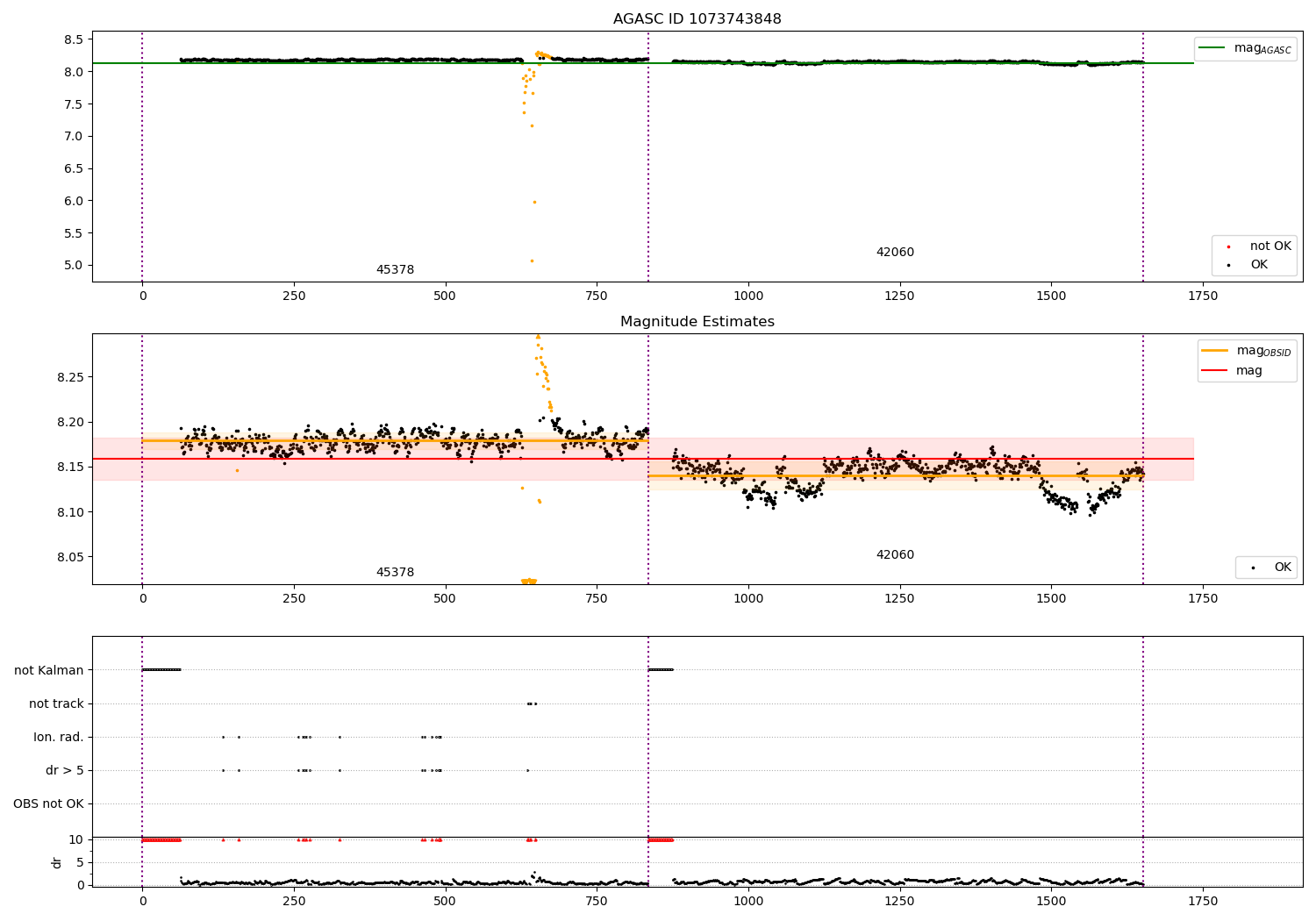Click the "OBS not OK" row label
Image resolution: width=1316 pixels, height=921 pixels.
click(48, 803)
